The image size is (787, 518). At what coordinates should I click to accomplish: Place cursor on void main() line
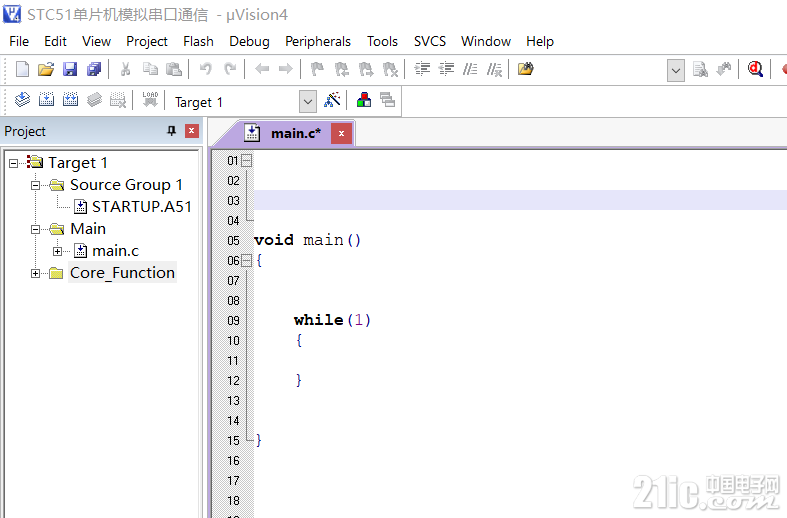pos(307,240)
